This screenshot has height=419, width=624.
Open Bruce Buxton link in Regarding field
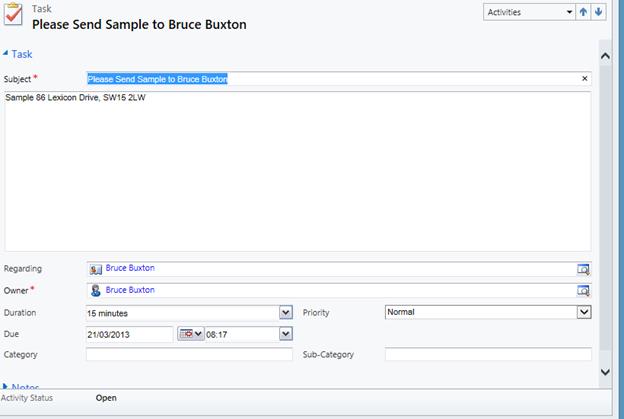[130, 268]
